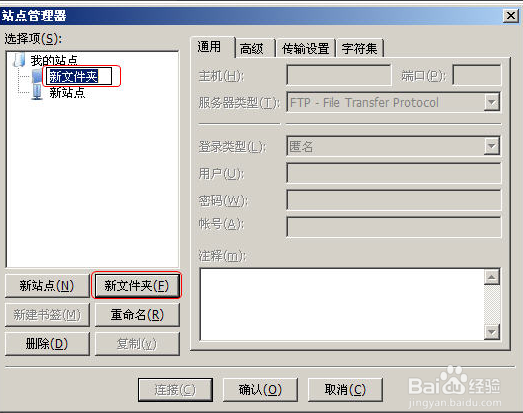Switch to the 传输设置 tab
This screenshot has height=413, width=523.
pyautogui.click(x=305, y=49)
